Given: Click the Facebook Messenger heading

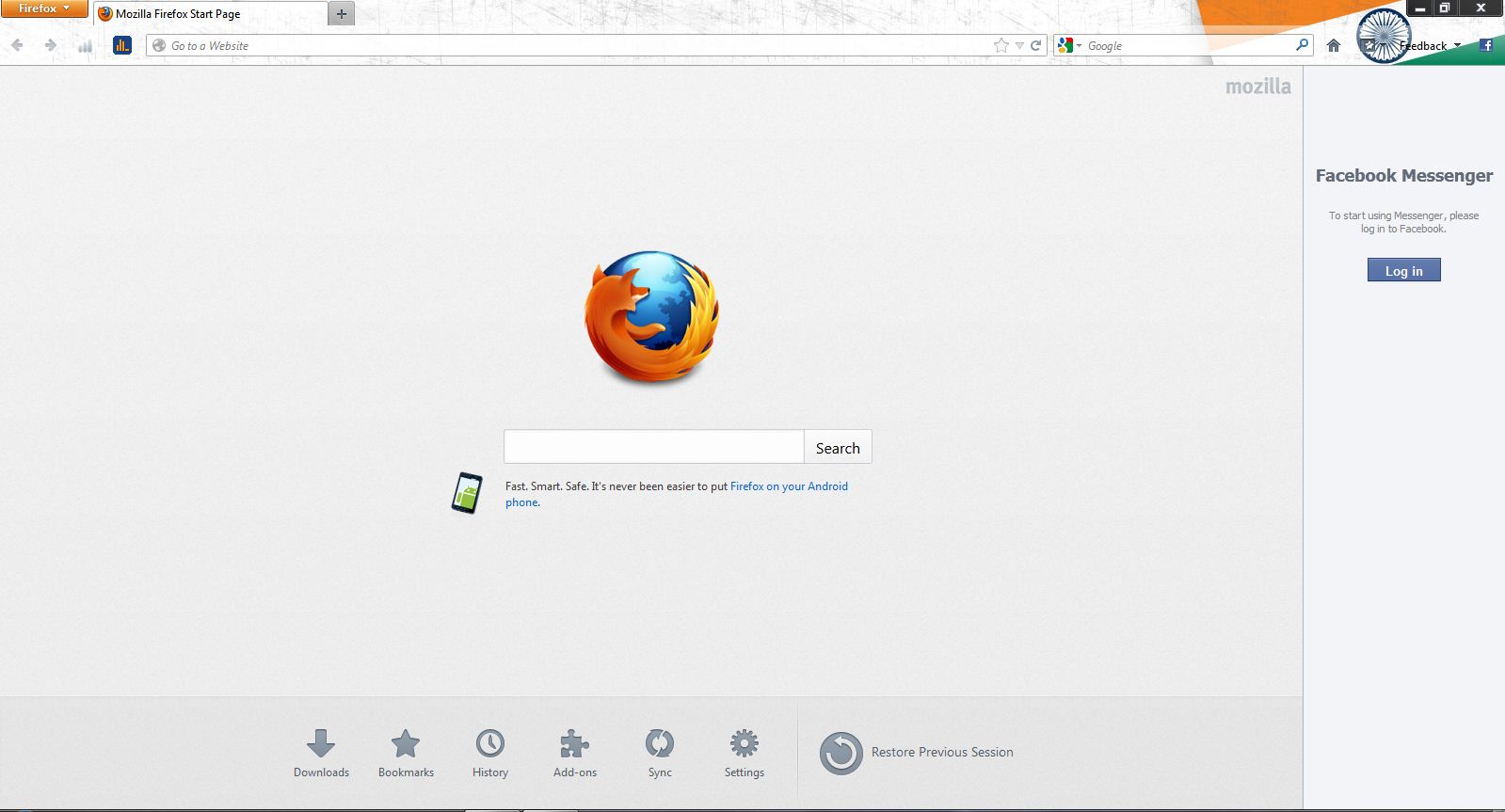Looking at the screenshot, I should (1403, 176).
